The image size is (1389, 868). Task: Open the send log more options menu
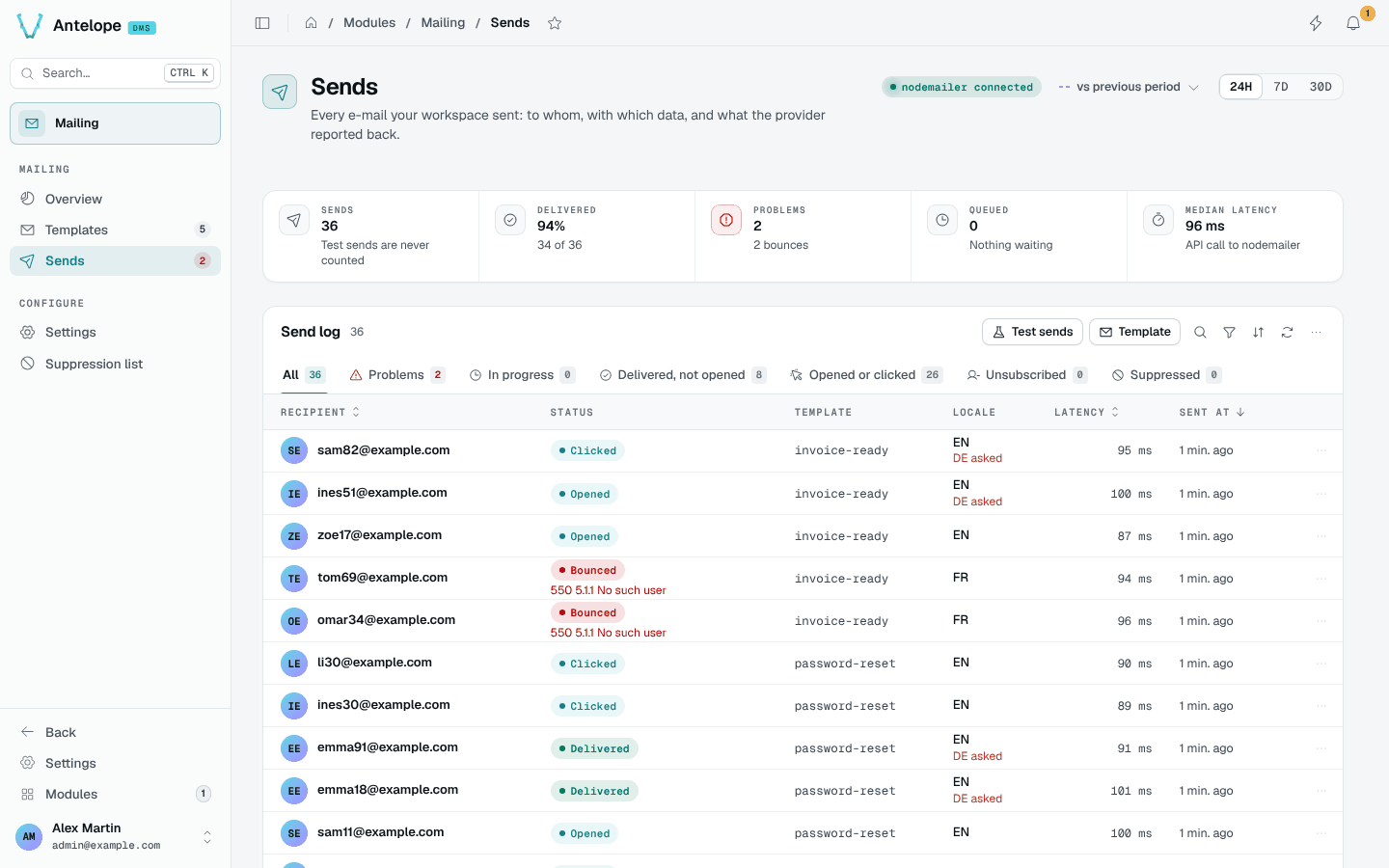[1316, 332]
